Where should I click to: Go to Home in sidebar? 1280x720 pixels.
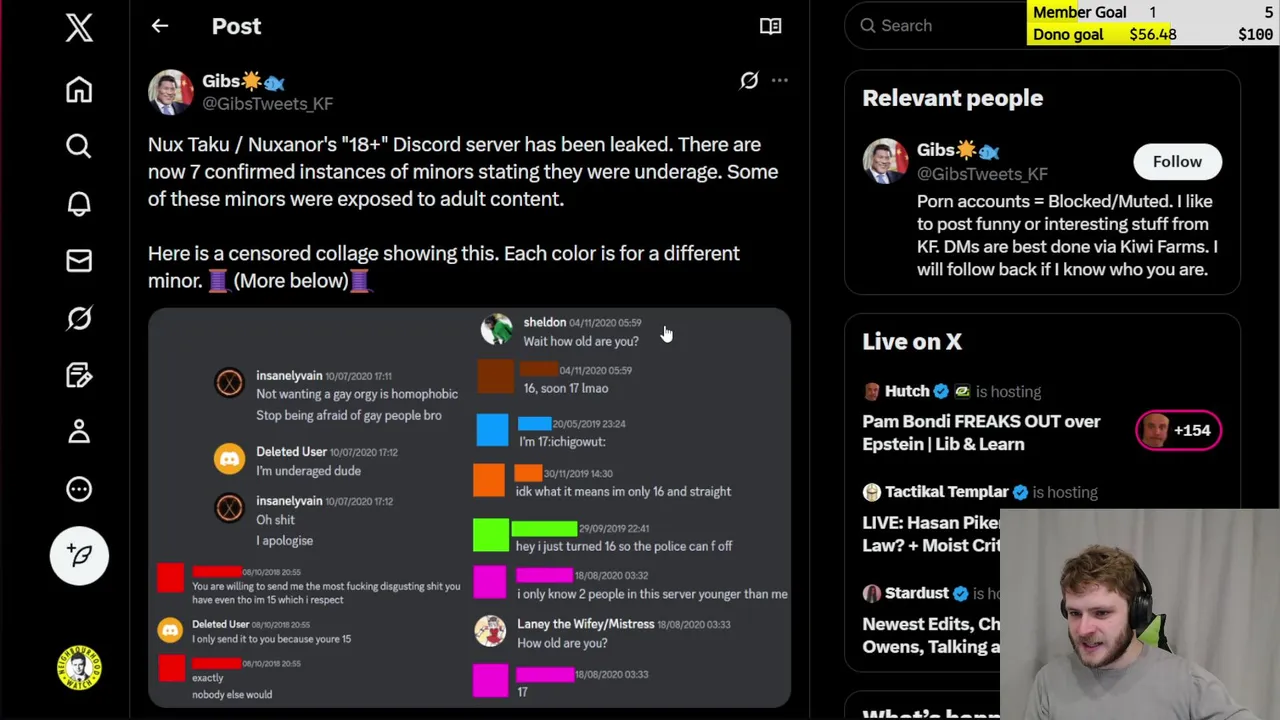click(x=79, y=90)
